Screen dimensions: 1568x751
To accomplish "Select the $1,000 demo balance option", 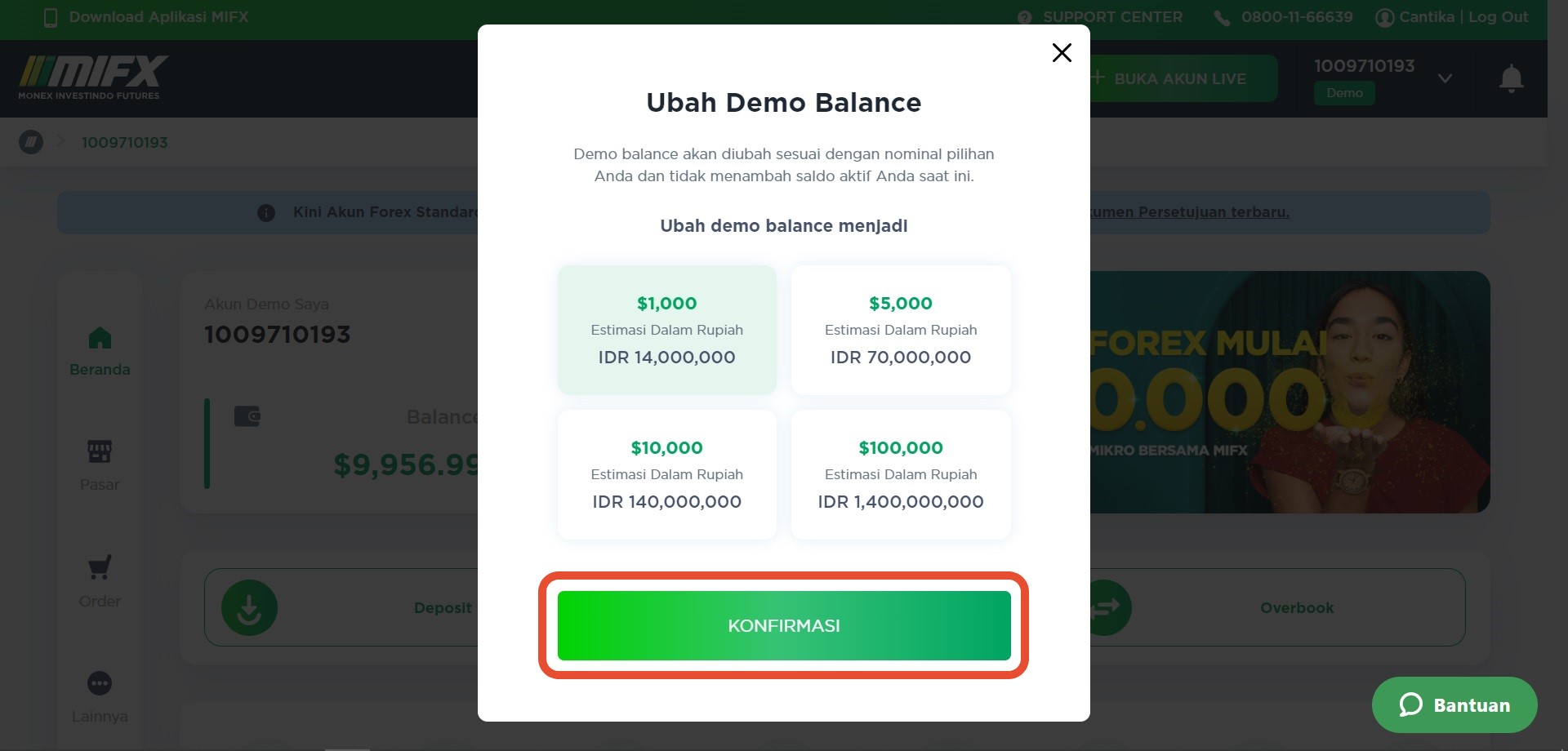I will (667, 330).
